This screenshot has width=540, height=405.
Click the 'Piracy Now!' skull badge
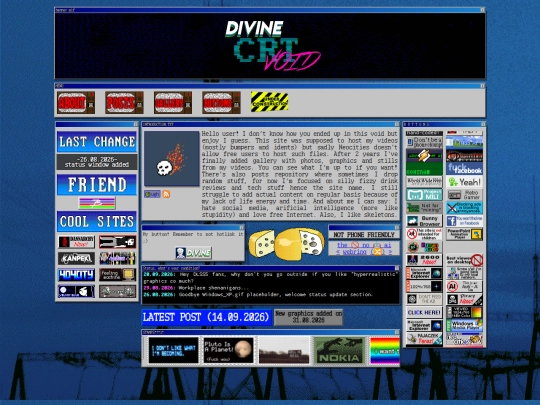[464, 299]
